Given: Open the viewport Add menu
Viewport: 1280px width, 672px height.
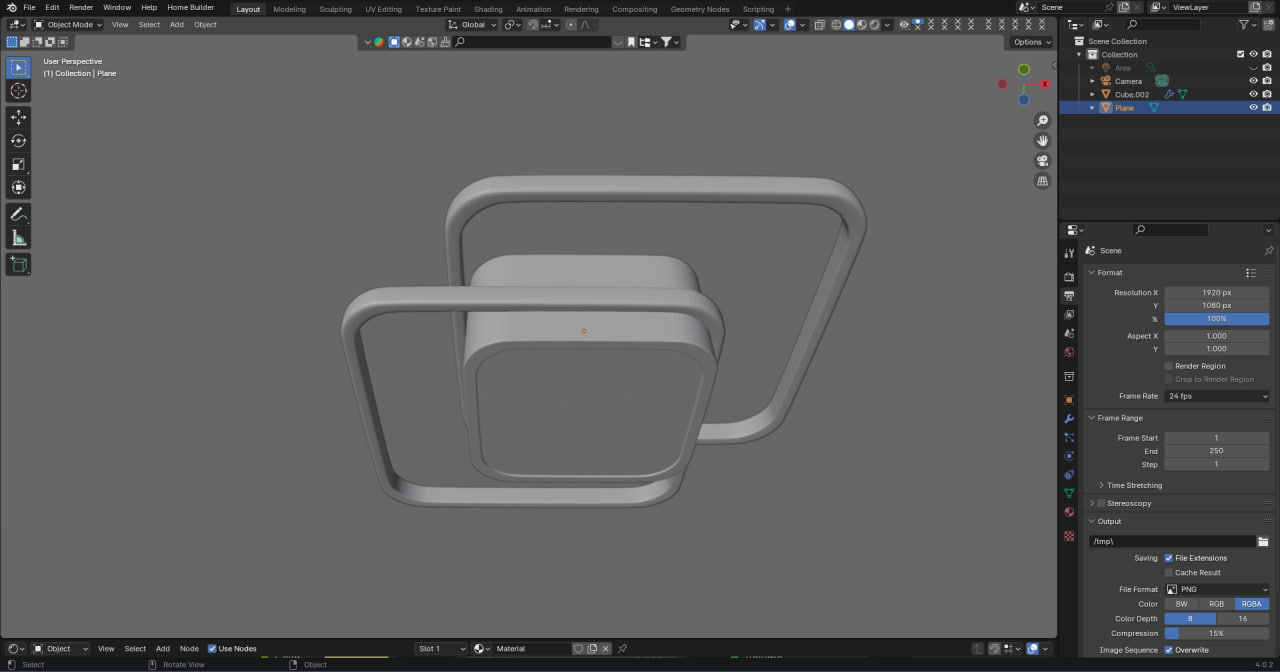Looking at the screenshot, I should pyautogui.click(x=176, y=24).
